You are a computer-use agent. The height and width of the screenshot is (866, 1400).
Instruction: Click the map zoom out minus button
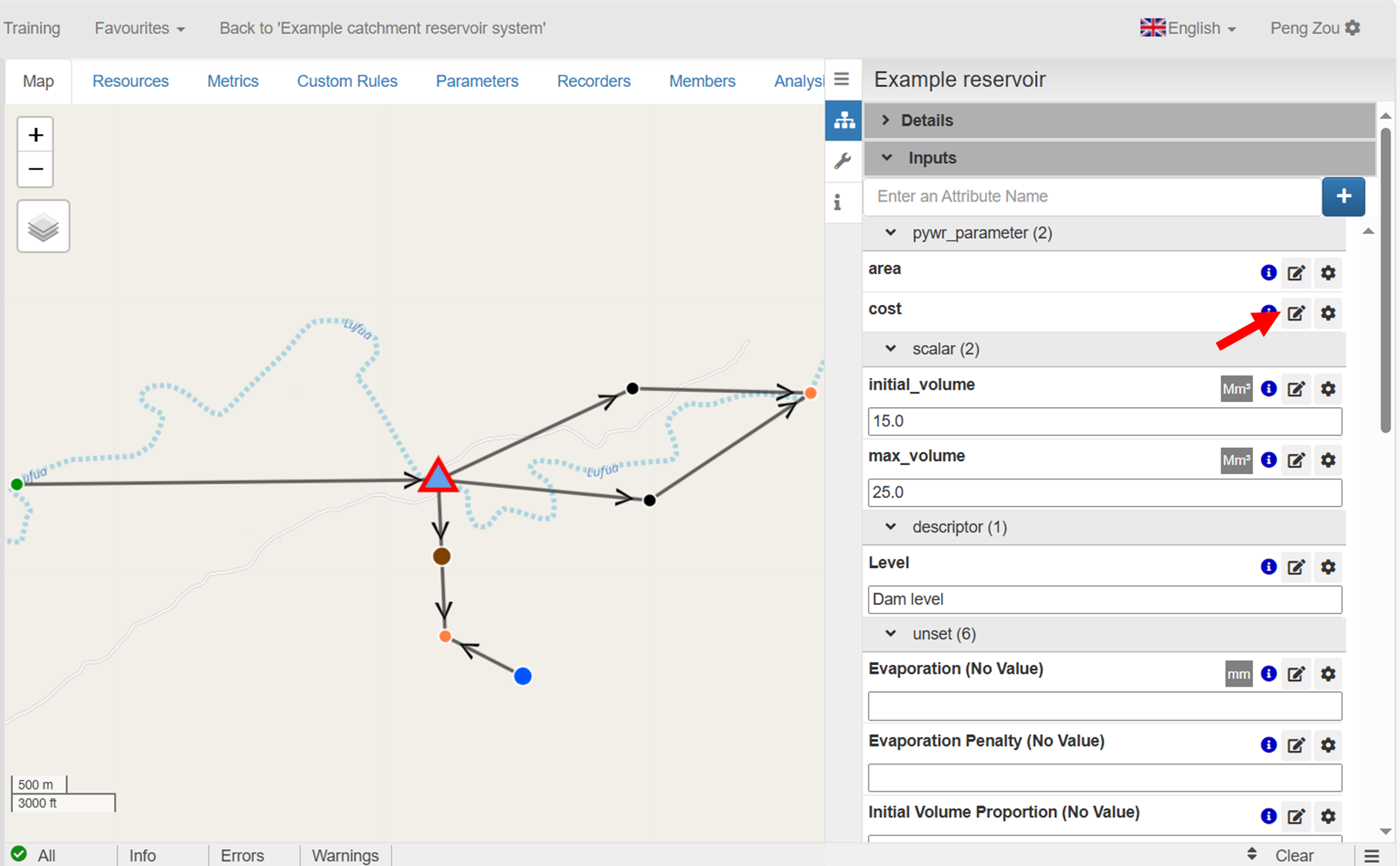coord(35,169)
